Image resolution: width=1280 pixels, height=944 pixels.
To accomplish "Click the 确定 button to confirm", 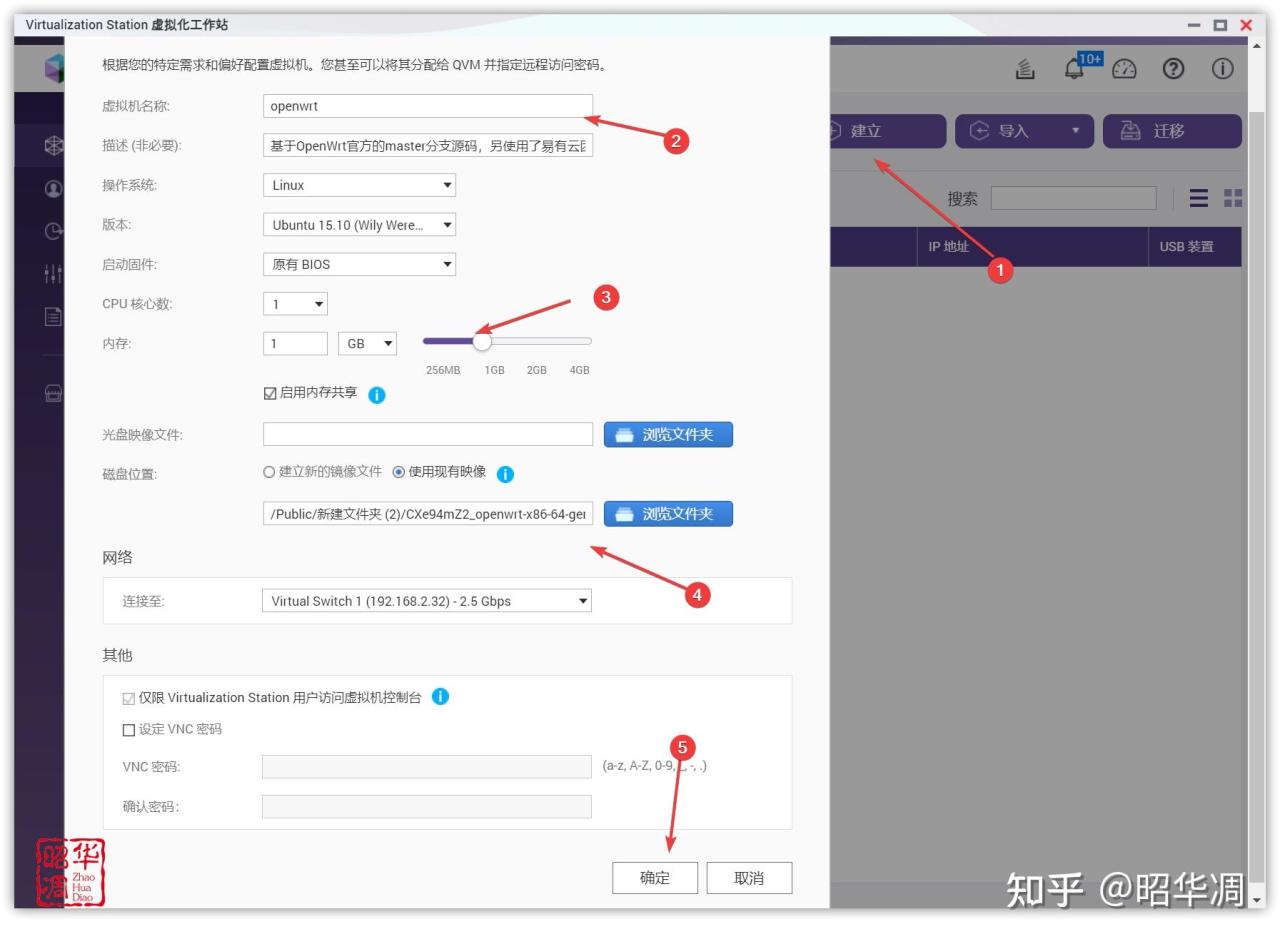I will click(655, 877).
